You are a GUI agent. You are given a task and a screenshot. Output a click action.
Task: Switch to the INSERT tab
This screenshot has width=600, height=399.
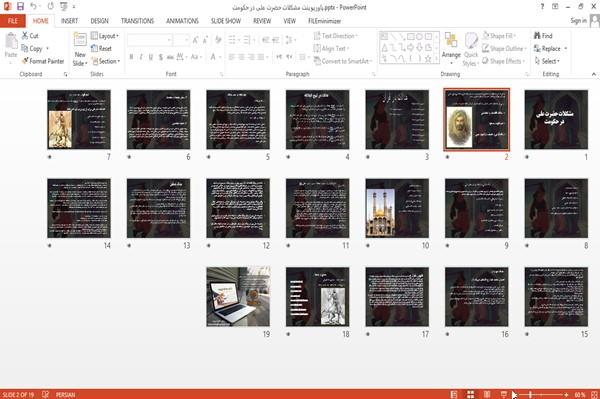pyautogui.click(x=69, y=21)
